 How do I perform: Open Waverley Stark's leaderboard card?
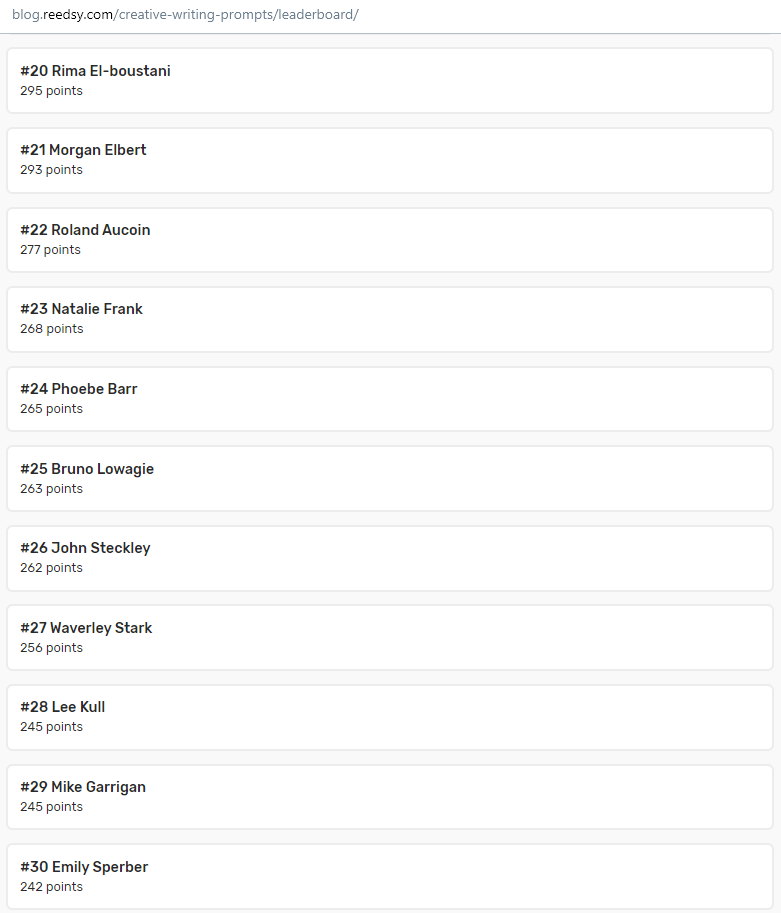pyautogui.click(x=390, y=638)
